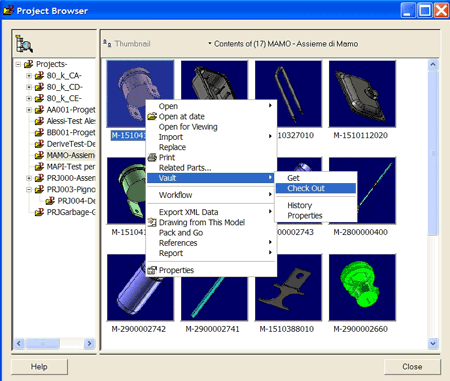Click the M-2900002741 label
Image resolution: width=450 pixels, height=381 pixels.
(x=212, y=329)
